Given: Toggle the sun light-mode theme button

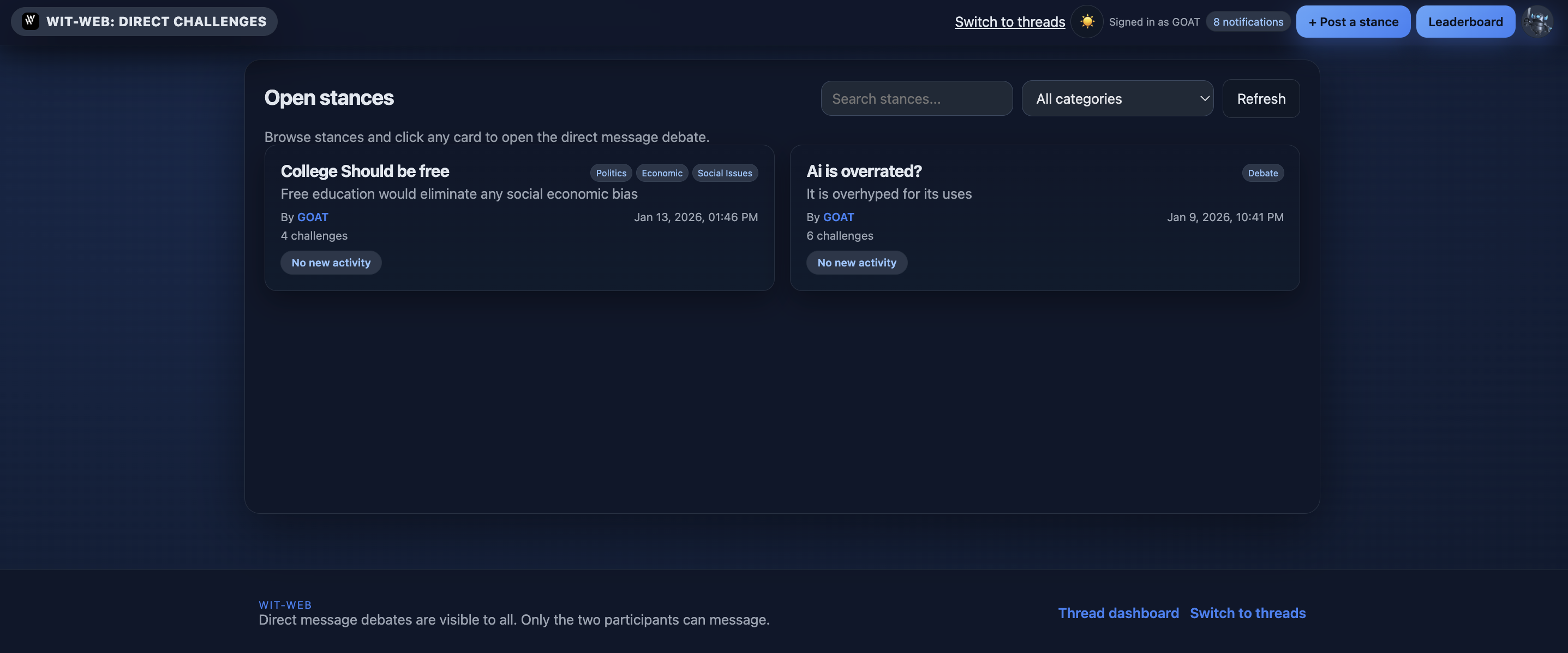Looking at the screenshot, I should pos(1086,21).
